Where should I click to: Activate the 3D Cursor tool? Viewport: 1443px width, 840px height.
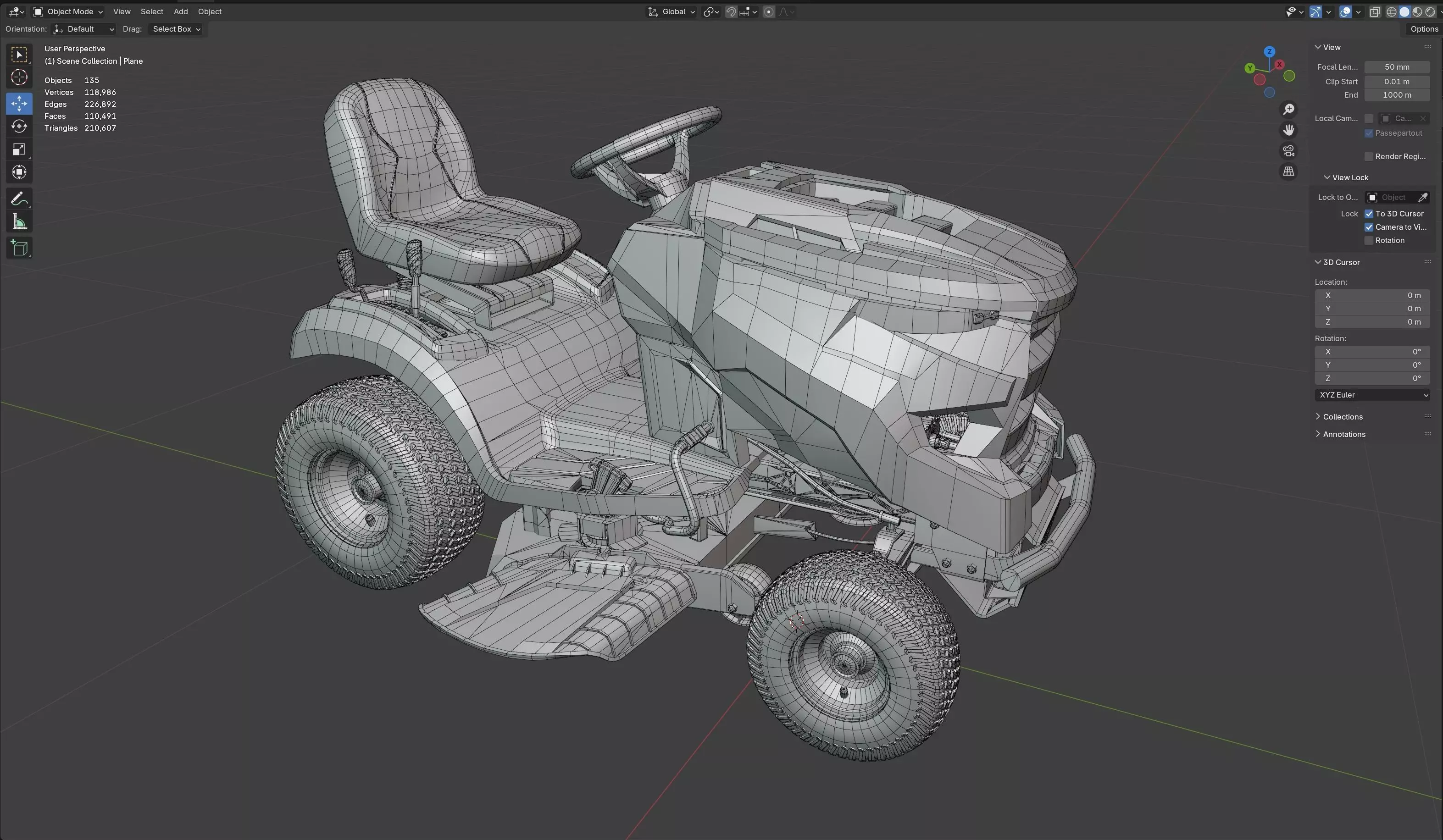[19, 77]
